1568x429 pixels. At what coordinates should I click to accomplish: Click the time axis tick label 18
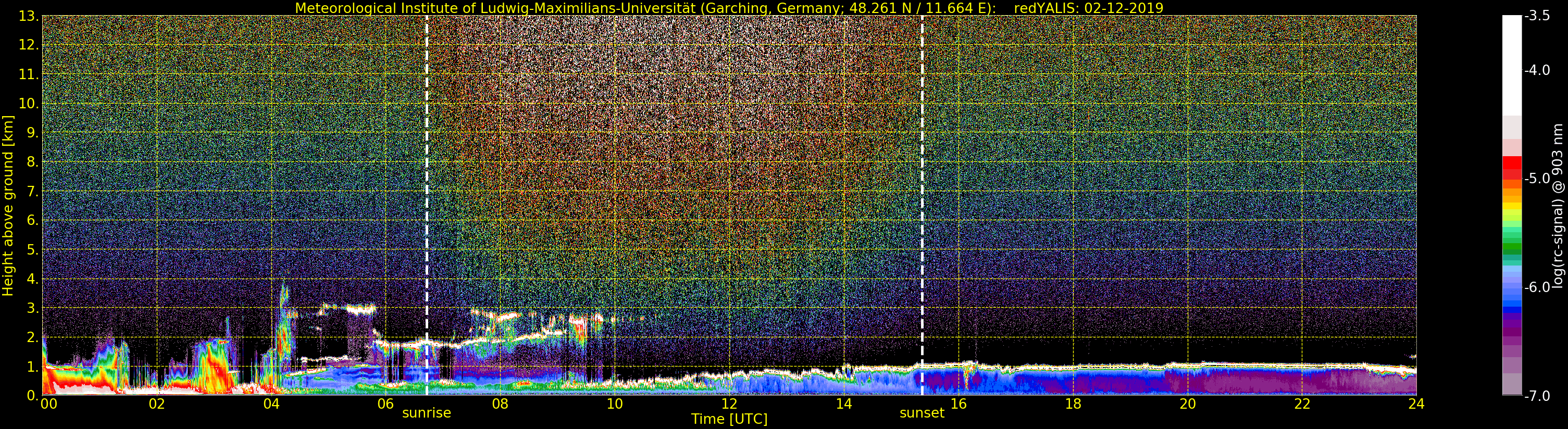click(1073, 404)
